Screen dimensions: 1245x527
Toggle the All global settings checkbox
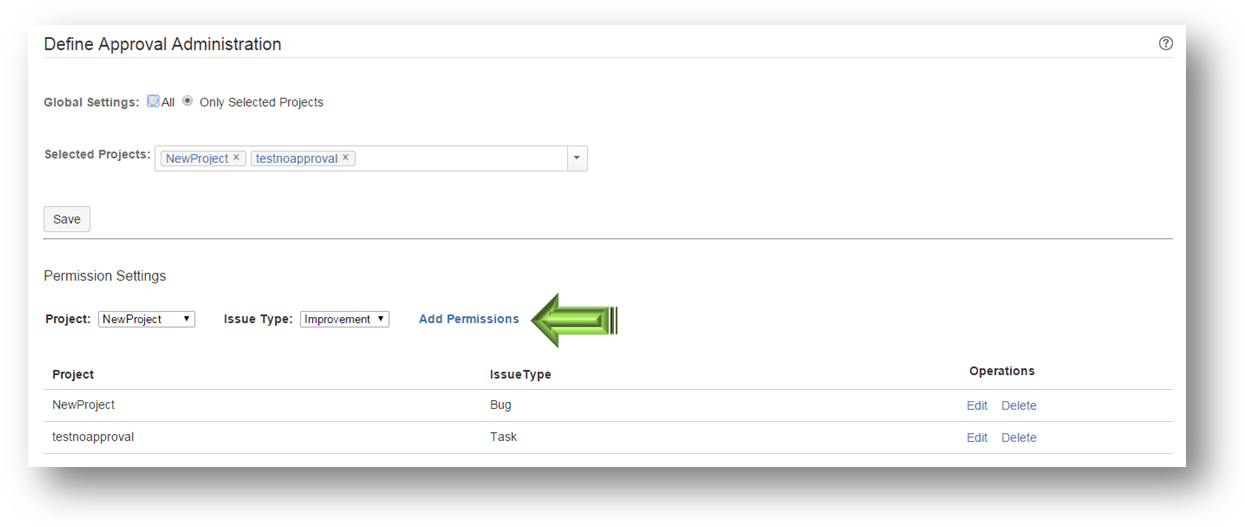[x=153, y=101]
